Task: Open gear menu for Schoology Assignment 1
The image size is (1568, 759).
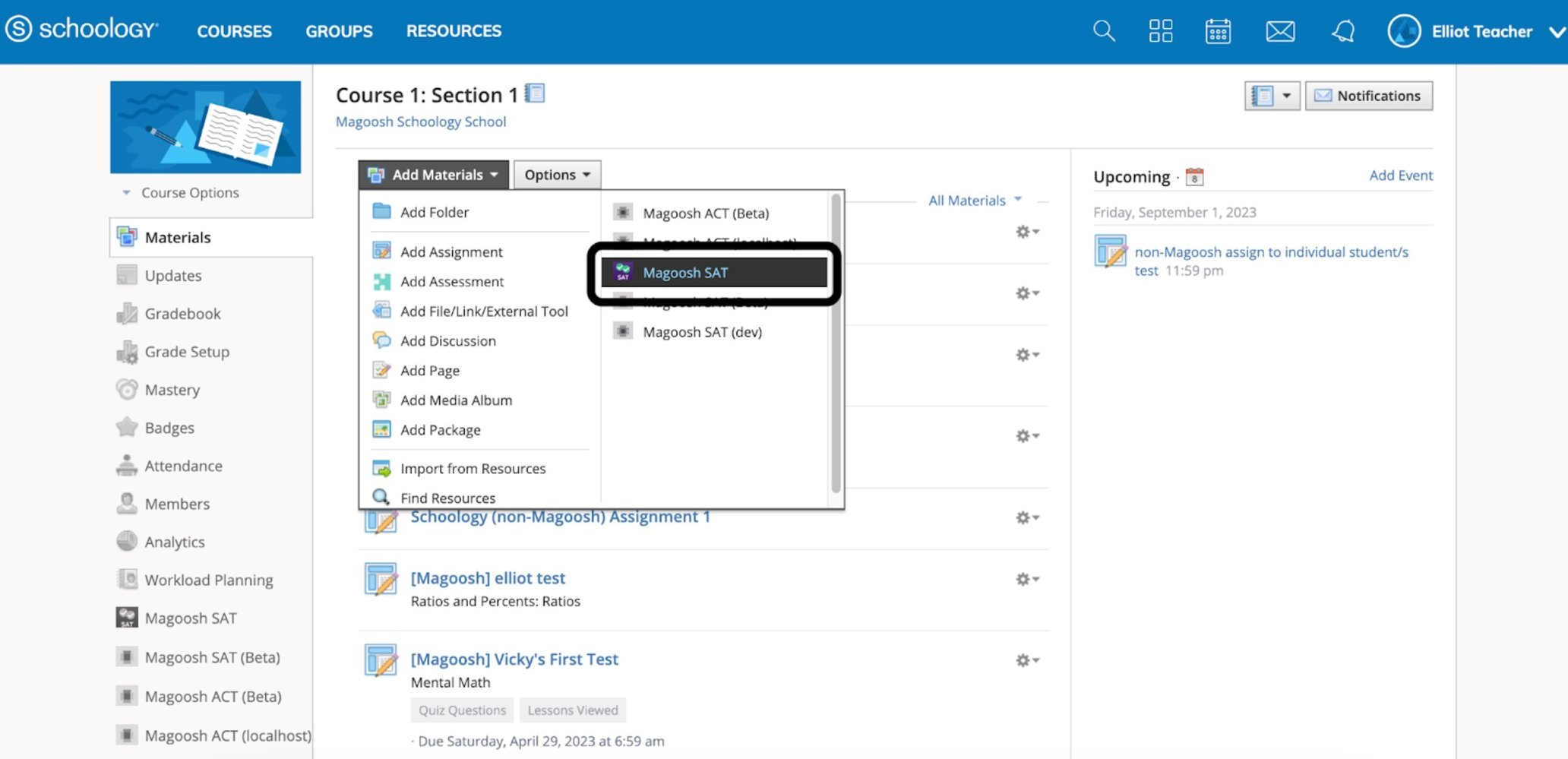Action: point(1027,517)
